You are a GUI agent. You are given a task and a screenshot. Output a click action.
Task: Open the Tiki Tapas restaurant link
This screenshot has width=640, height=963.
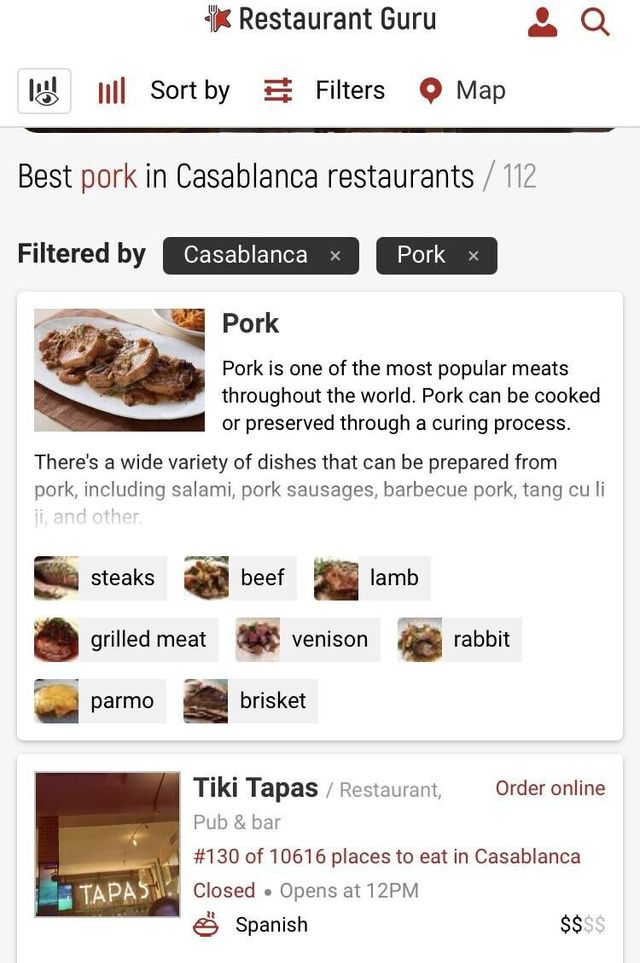coord(255,788)
